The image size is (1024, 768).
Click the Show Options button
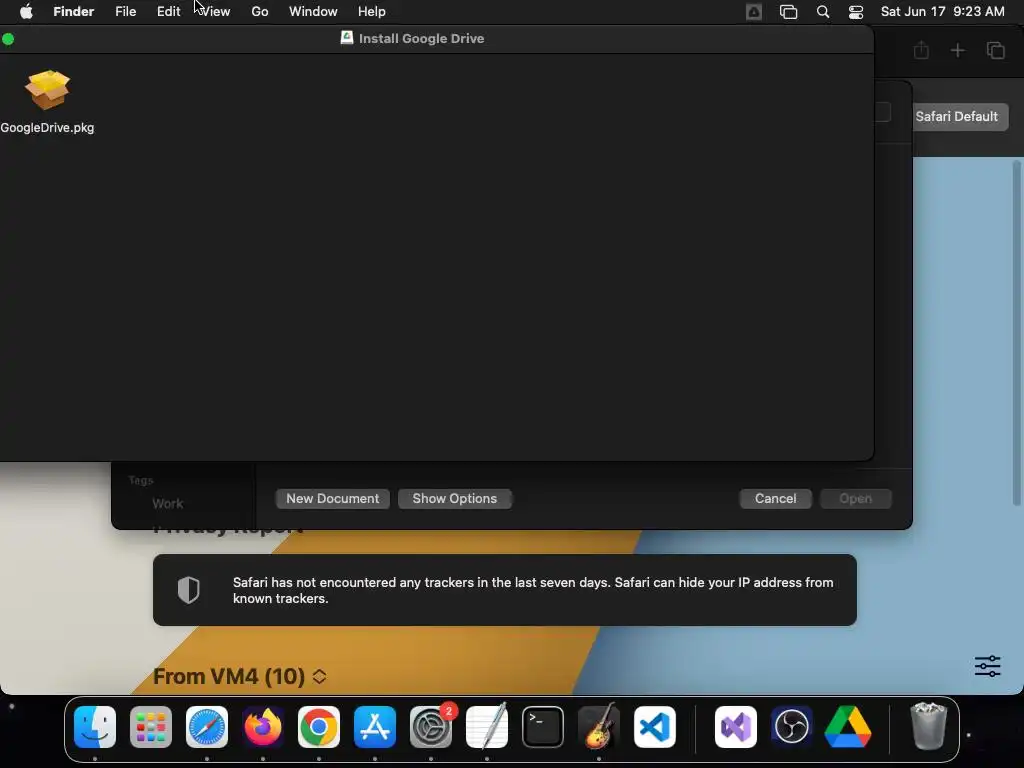tap(455, 499)
